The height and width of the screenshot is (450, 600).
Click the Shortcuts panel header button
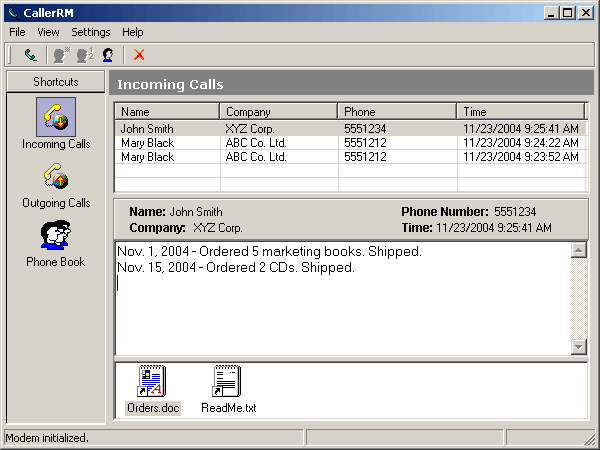[55, 82]
